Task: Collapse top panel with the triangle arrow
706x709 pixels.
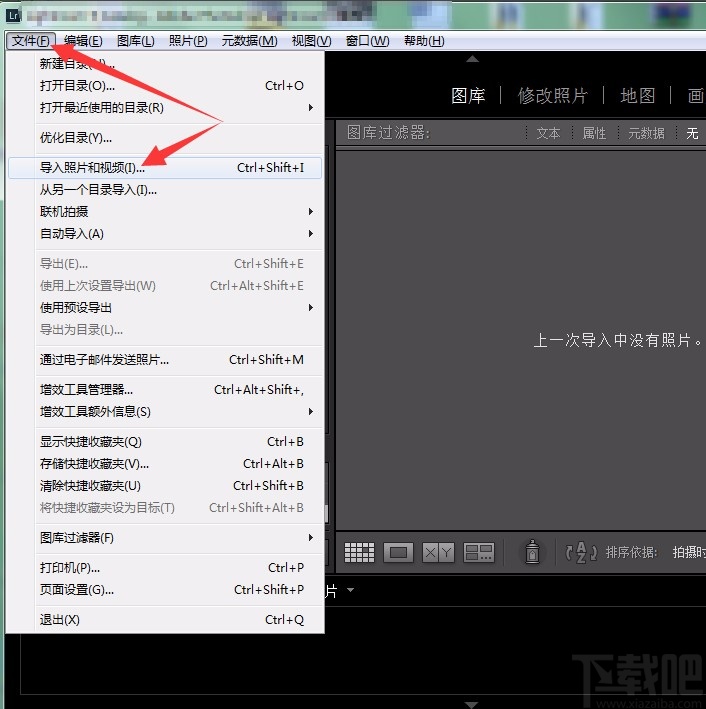Action: [472, 59]
